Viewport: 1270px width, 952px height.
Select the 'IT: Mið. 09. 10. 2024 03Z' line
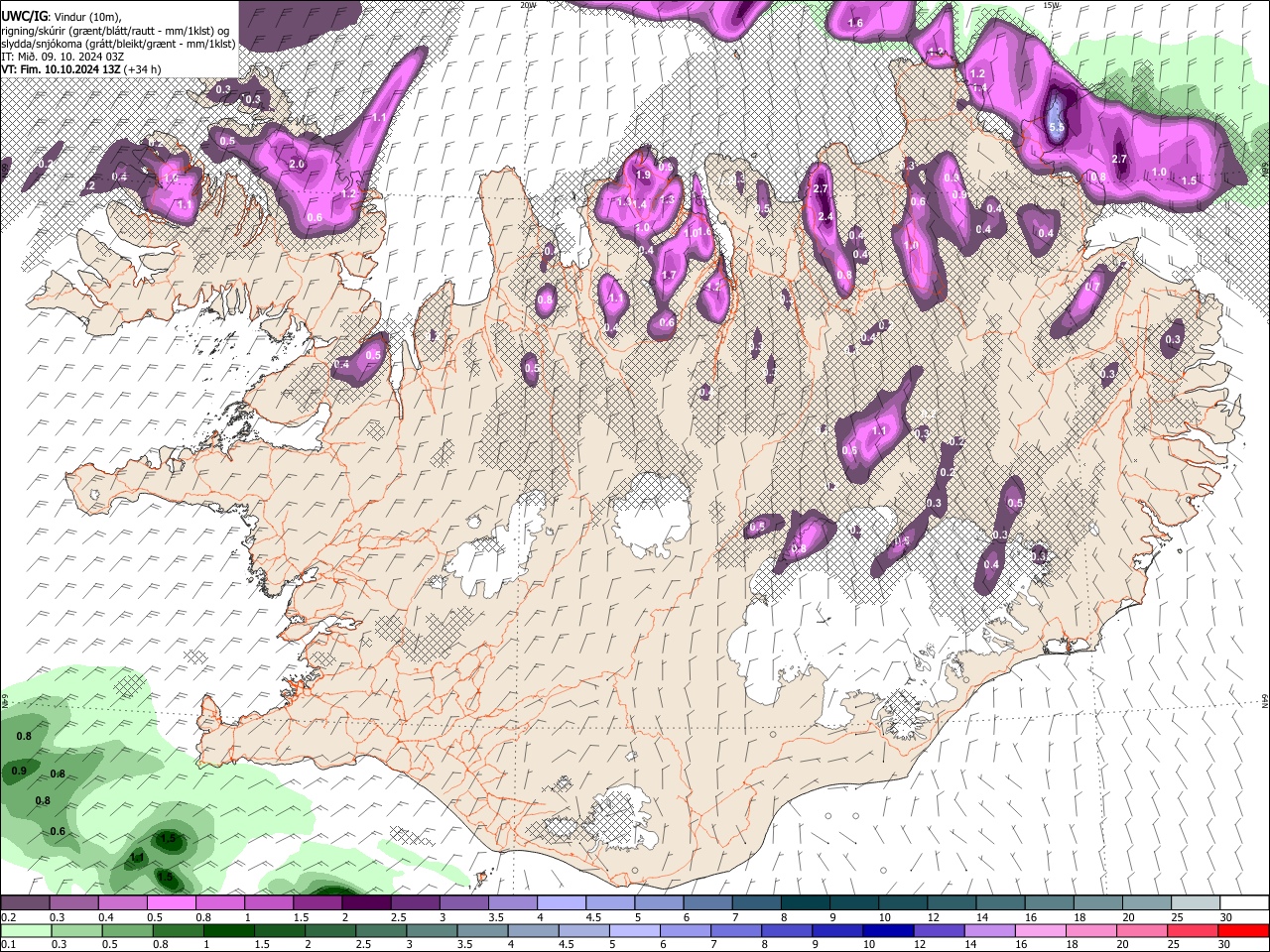(x=63, y=57)
